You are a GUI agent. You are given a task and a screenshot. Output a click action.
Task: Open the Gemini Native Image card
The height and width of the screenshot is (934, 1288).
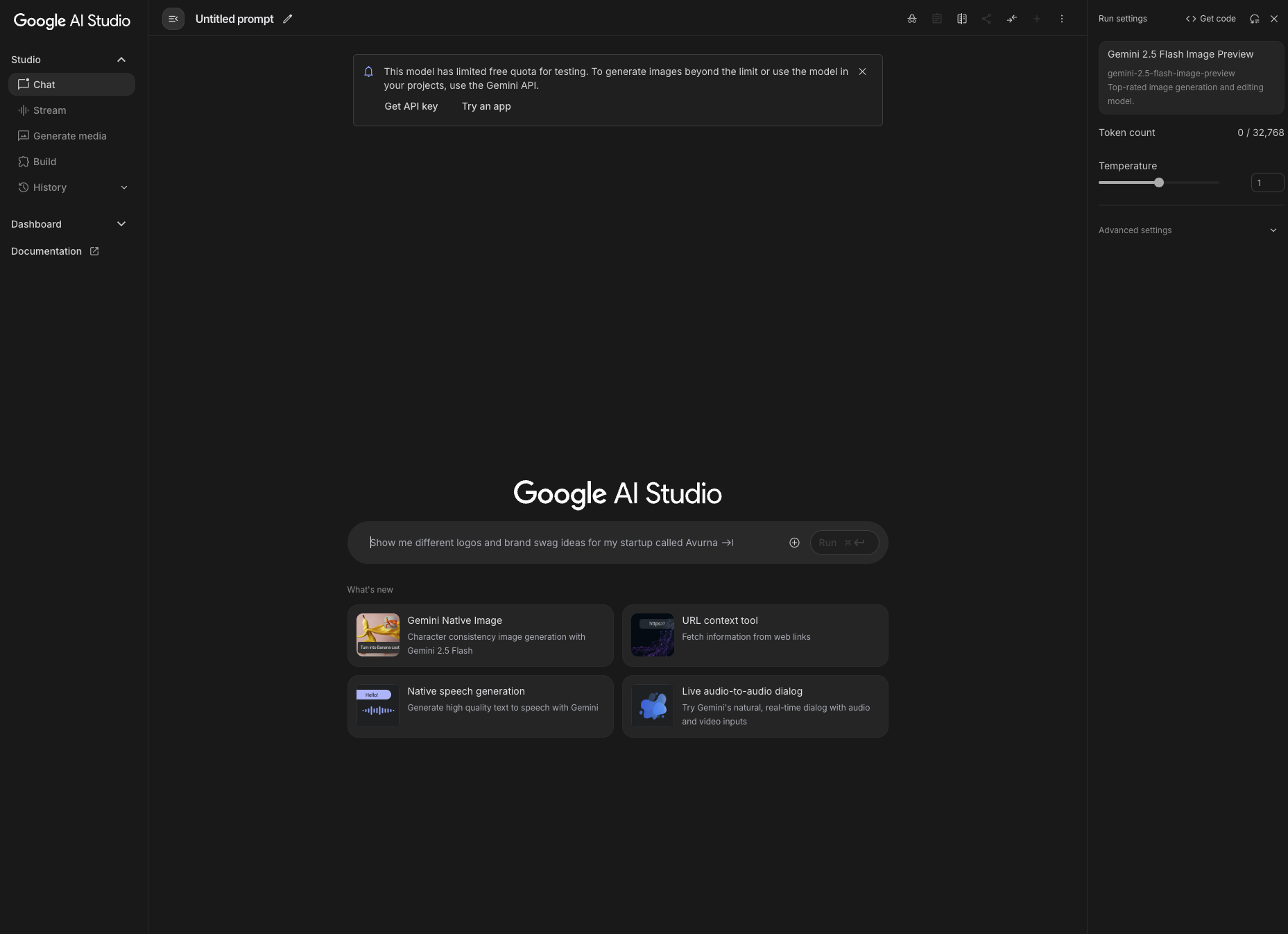point(481,636)
